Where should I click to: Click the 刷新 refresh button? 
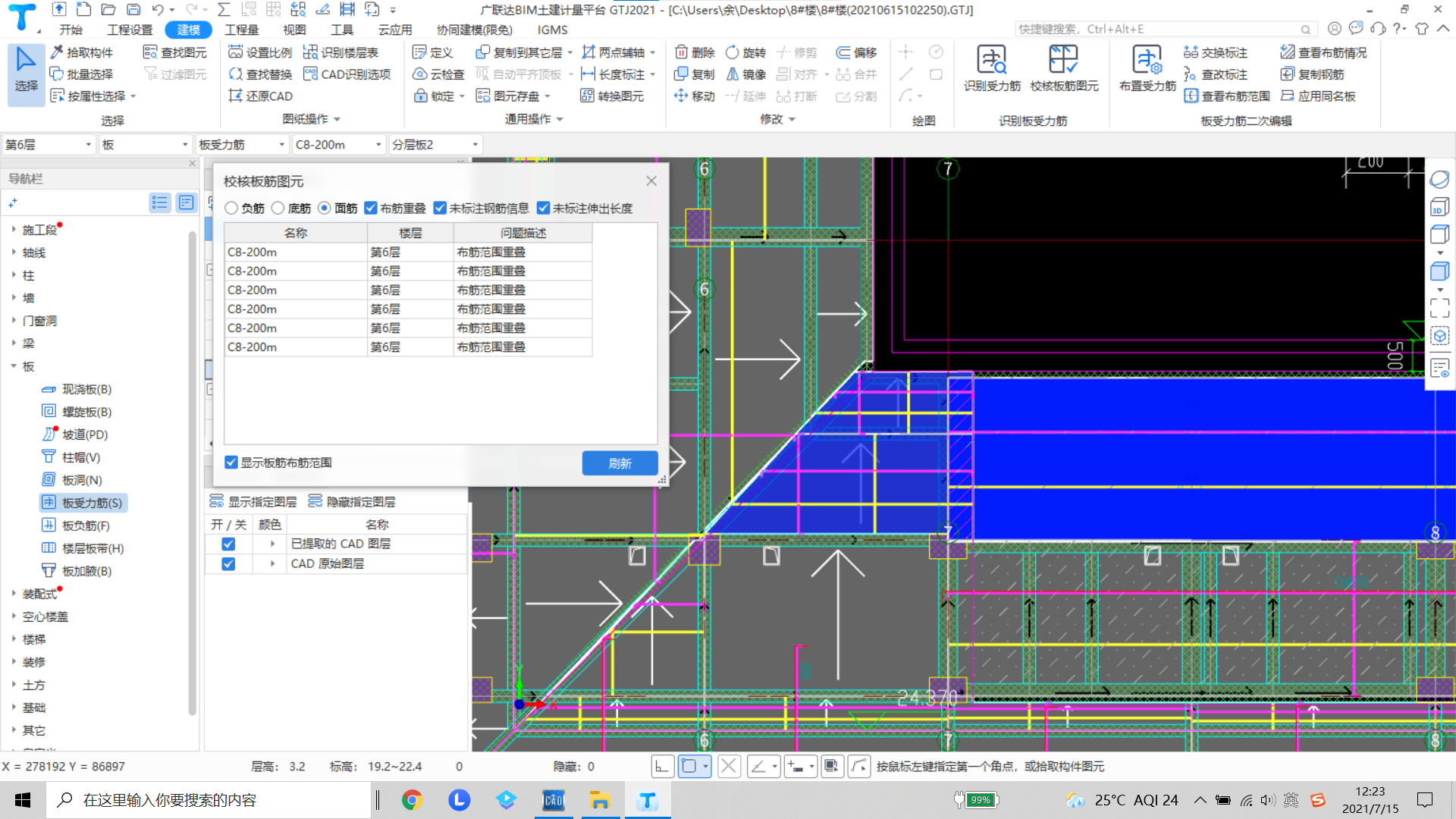620,463
